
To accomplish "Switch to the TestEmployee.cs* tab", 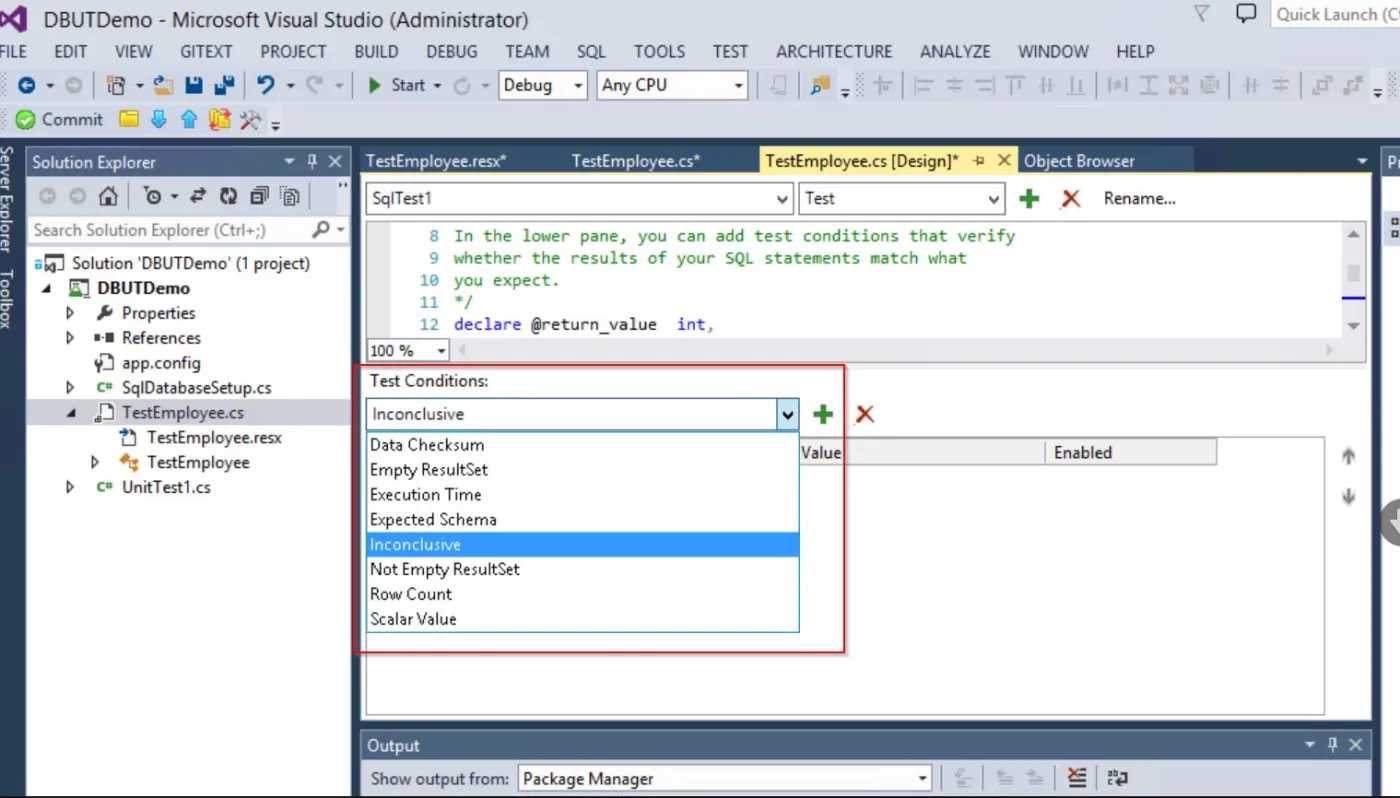I will pos(636,161).
